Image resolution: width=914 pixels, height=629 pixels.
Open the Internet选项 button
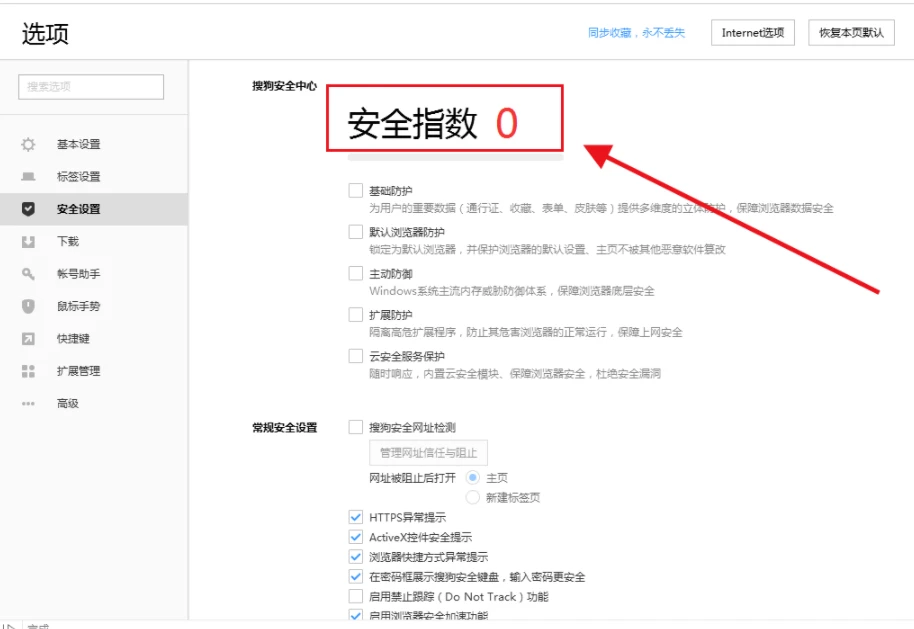[x=752, y=33]
